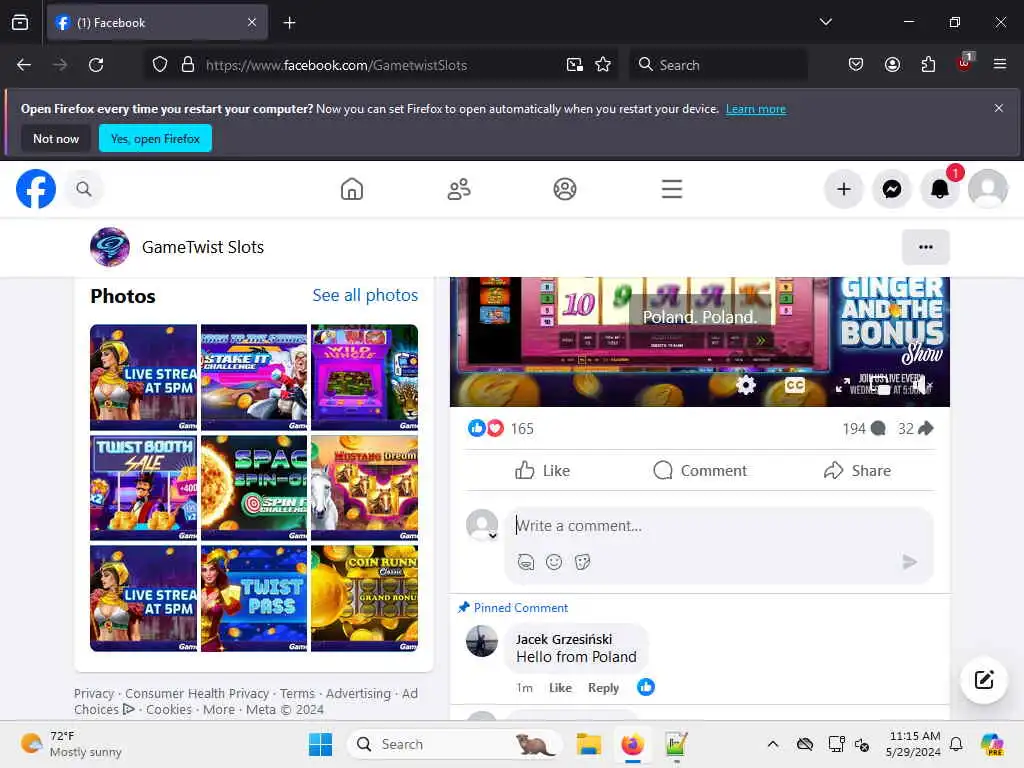Insert avatar sticker in comment

tap(526, 562)
